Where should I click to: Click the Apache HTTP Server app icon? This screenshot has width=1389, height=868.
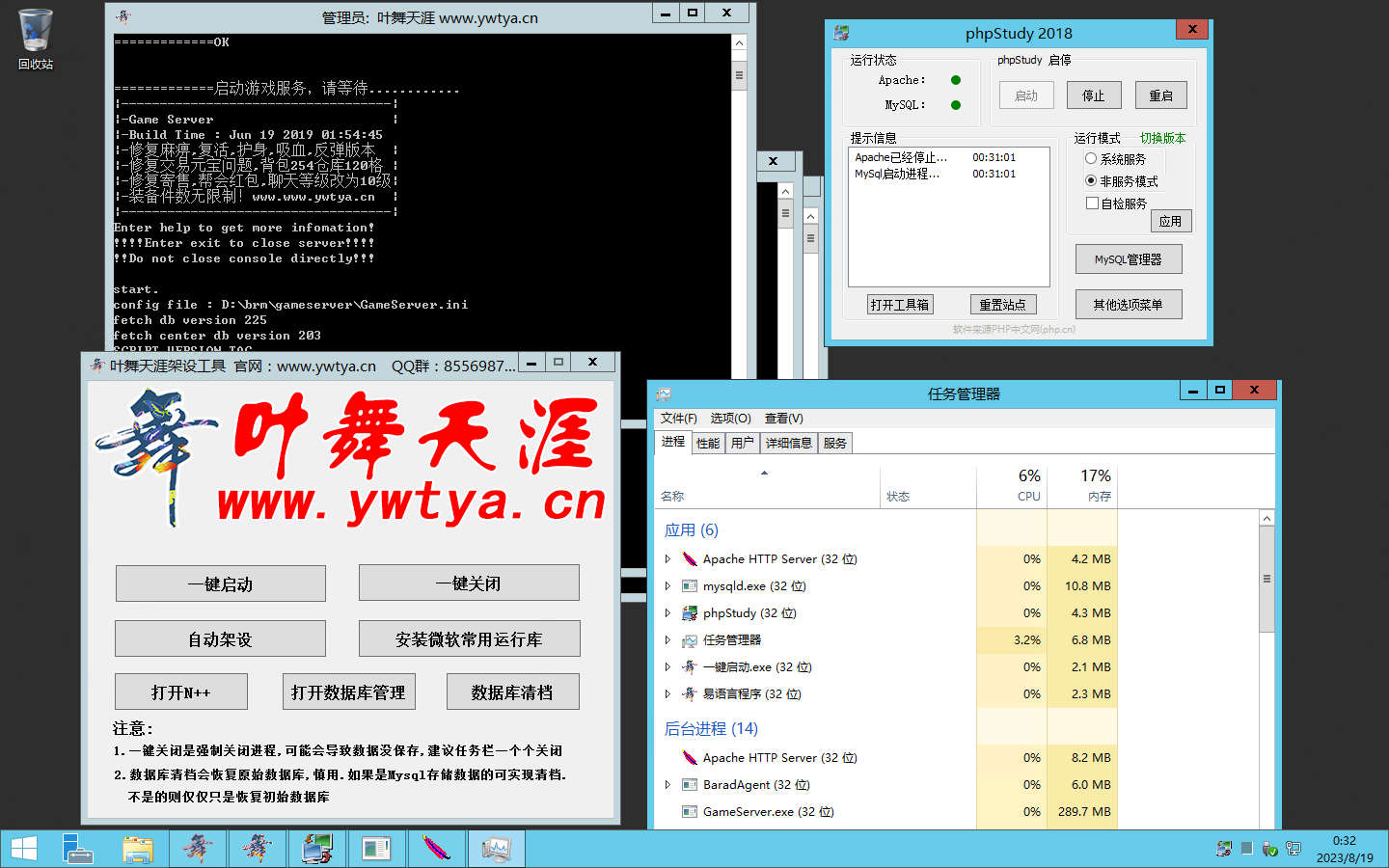[x=690, y=558]
